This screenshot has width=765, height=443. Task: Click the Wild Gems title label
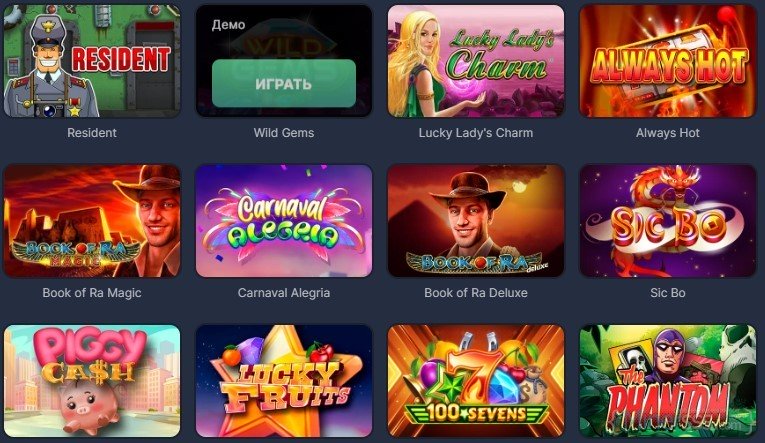[284, 133]
